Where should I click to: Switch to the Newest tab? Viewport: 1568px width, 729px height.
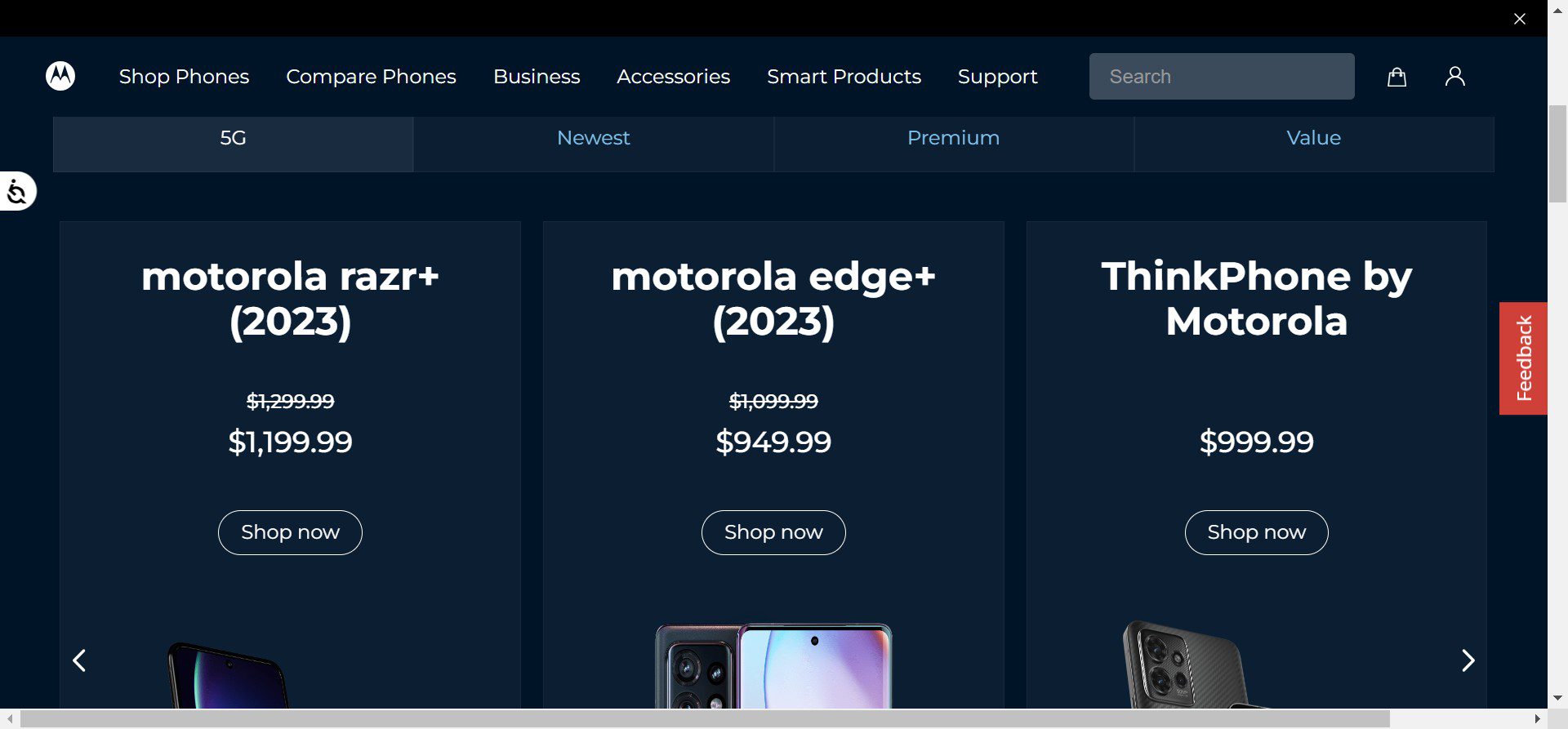[x=593, y=138]
